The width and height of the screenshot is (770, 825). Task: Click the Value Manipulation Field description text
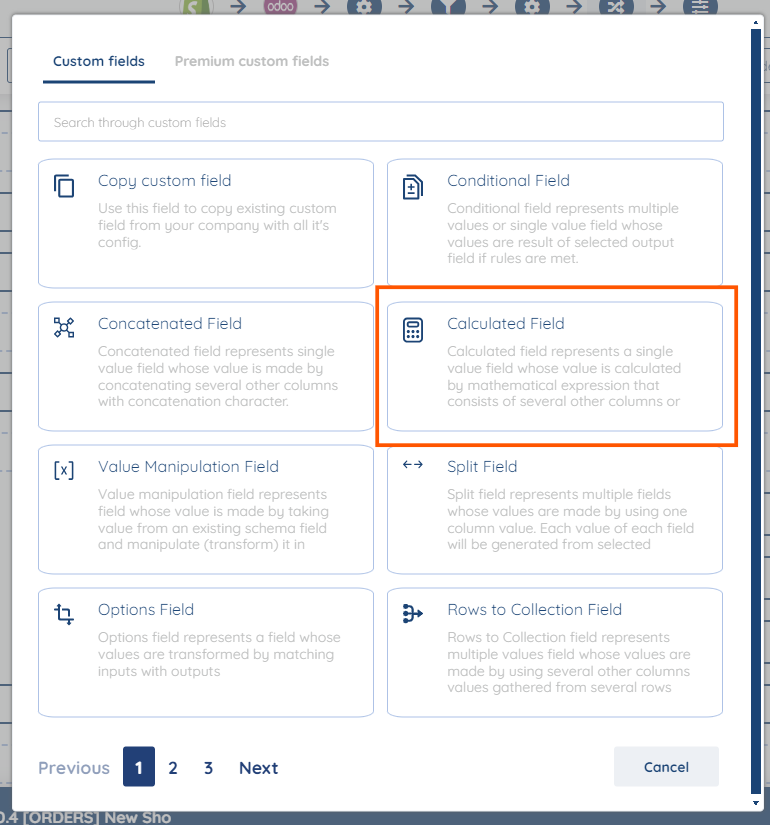[x=213, y=519]
